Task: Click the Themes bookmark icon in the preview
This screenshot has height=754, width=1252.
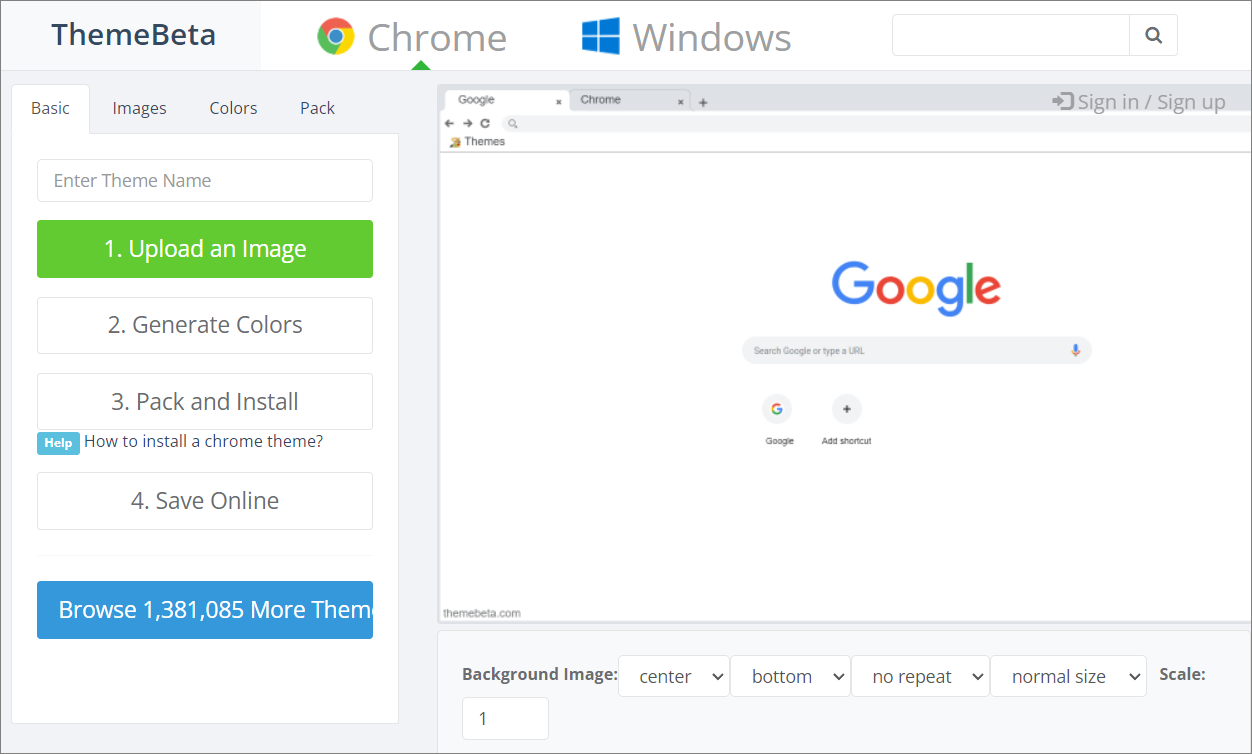Action: pos(455,141)
